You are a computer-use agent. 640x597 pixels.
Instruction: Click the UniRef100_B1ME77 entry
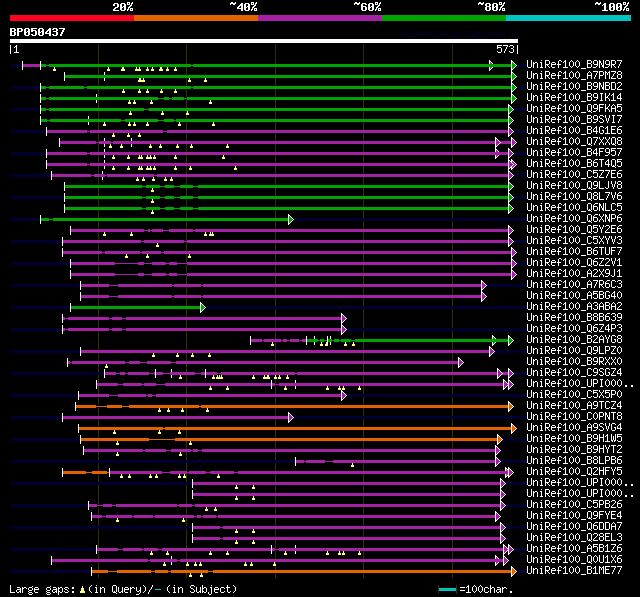[574, 571]
